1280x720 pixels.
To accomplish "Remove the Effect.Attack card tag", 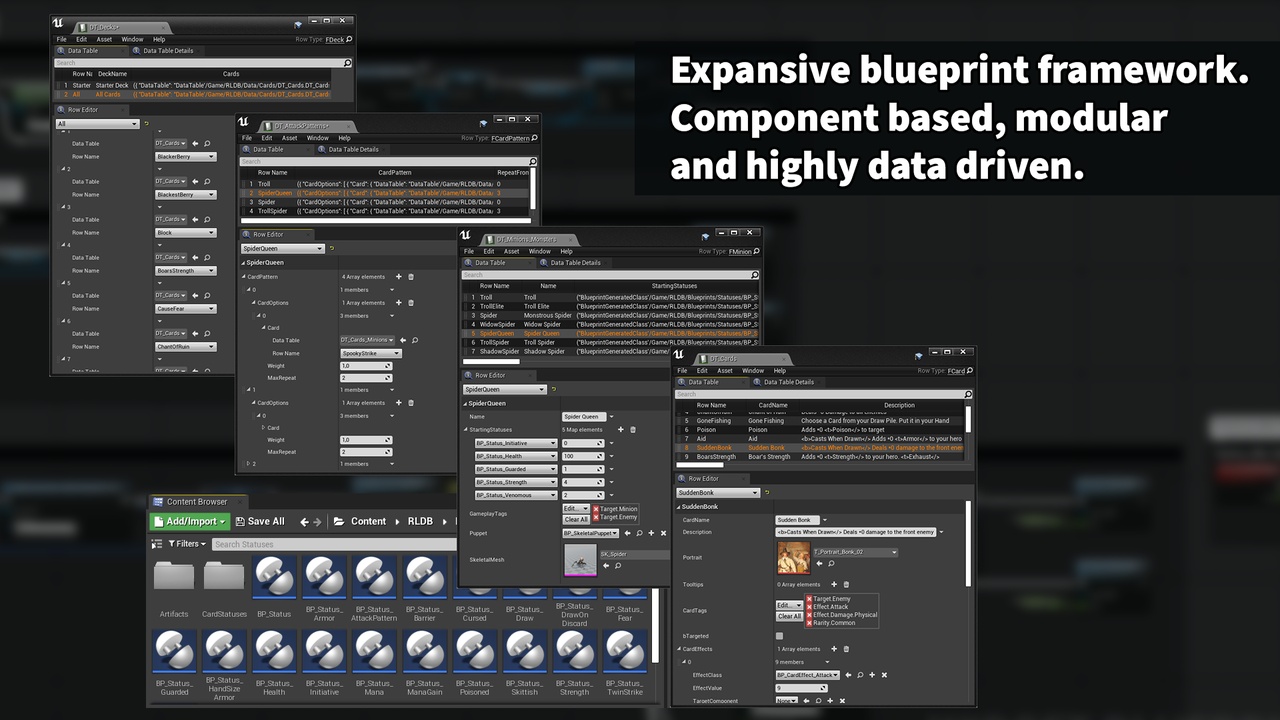I will point(809,607).
